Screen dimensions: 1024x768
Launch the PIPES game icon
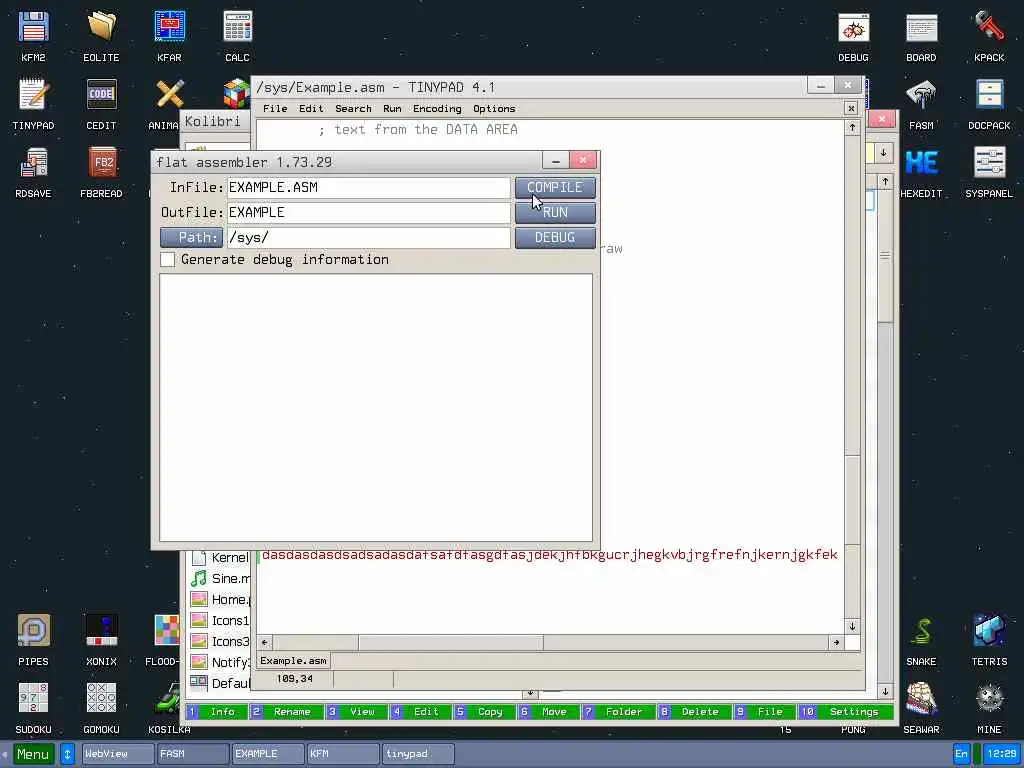point(33,640)
